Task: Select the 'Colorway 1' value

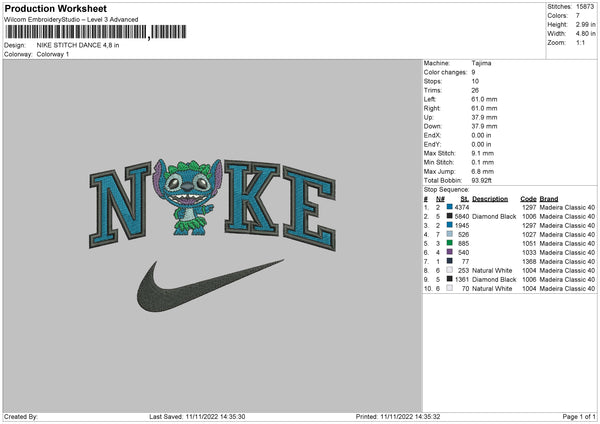Action: coord(53,54)
